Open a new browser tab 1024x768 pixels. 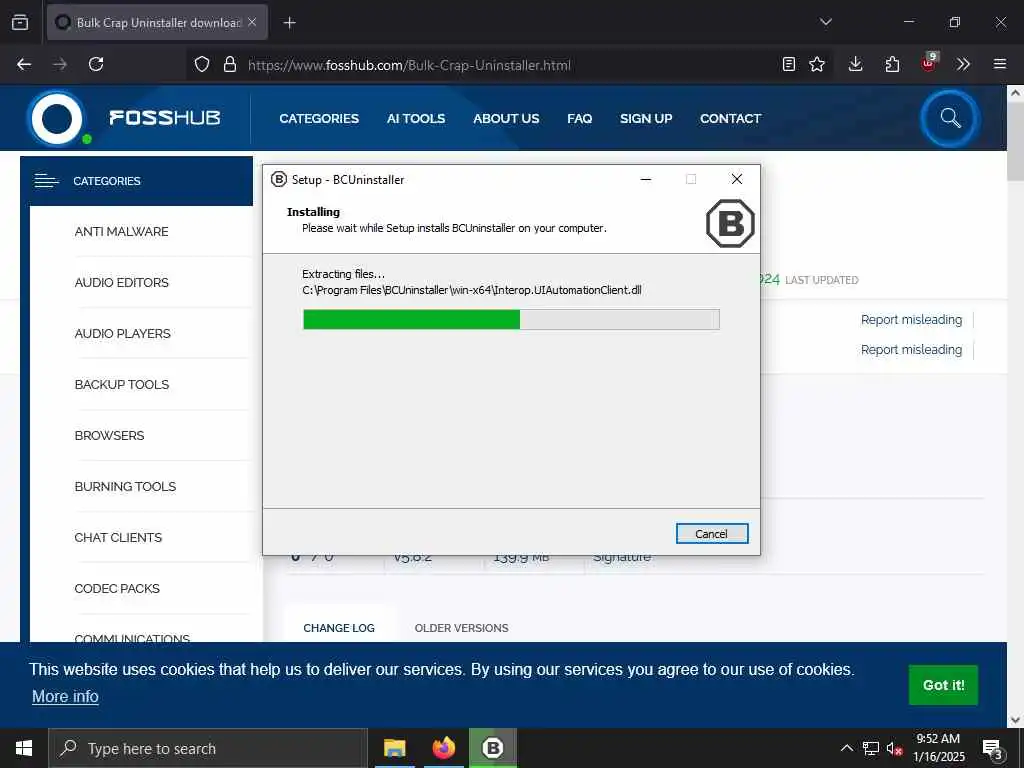[x=289, y=23]
